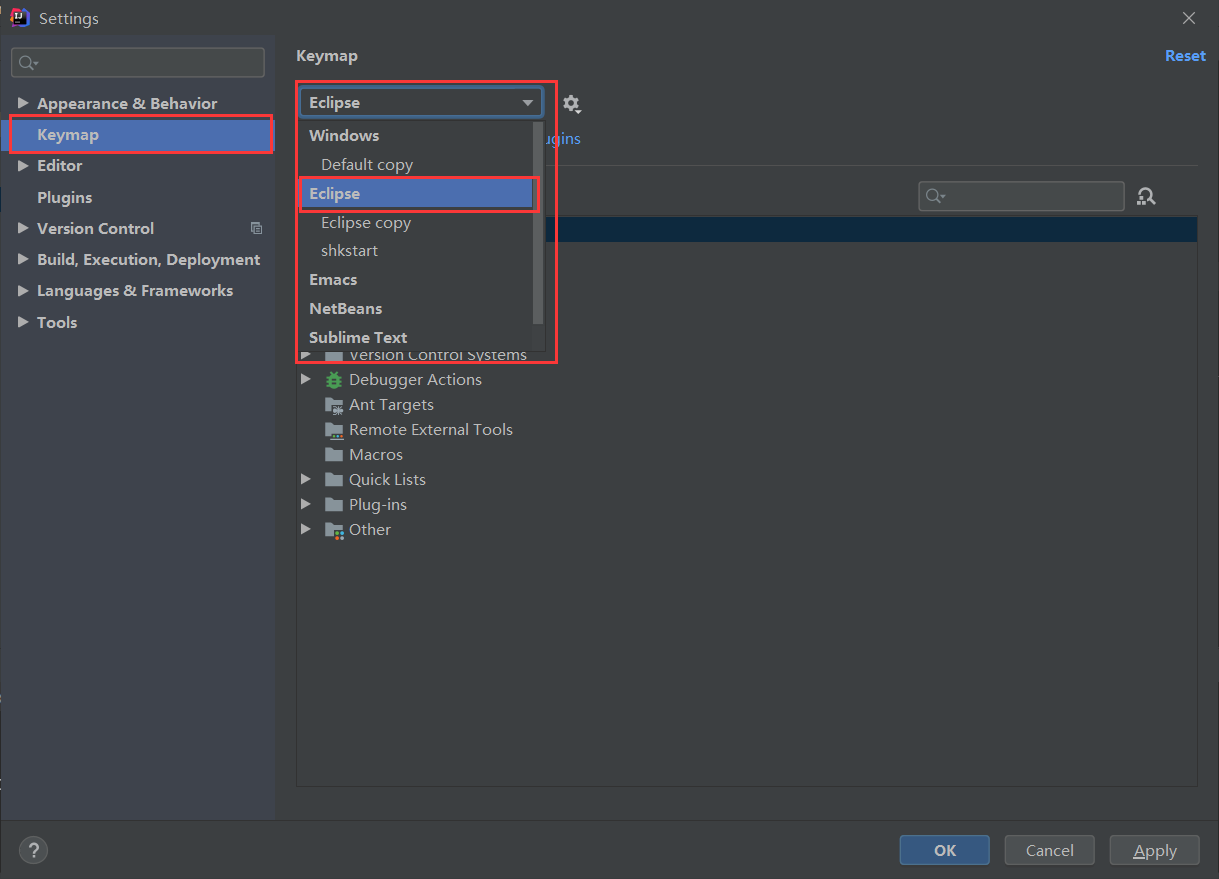Viewport: 1219px width, 879px height.
Task: Select the shkstart keymap option
Action: pos(416,251)
